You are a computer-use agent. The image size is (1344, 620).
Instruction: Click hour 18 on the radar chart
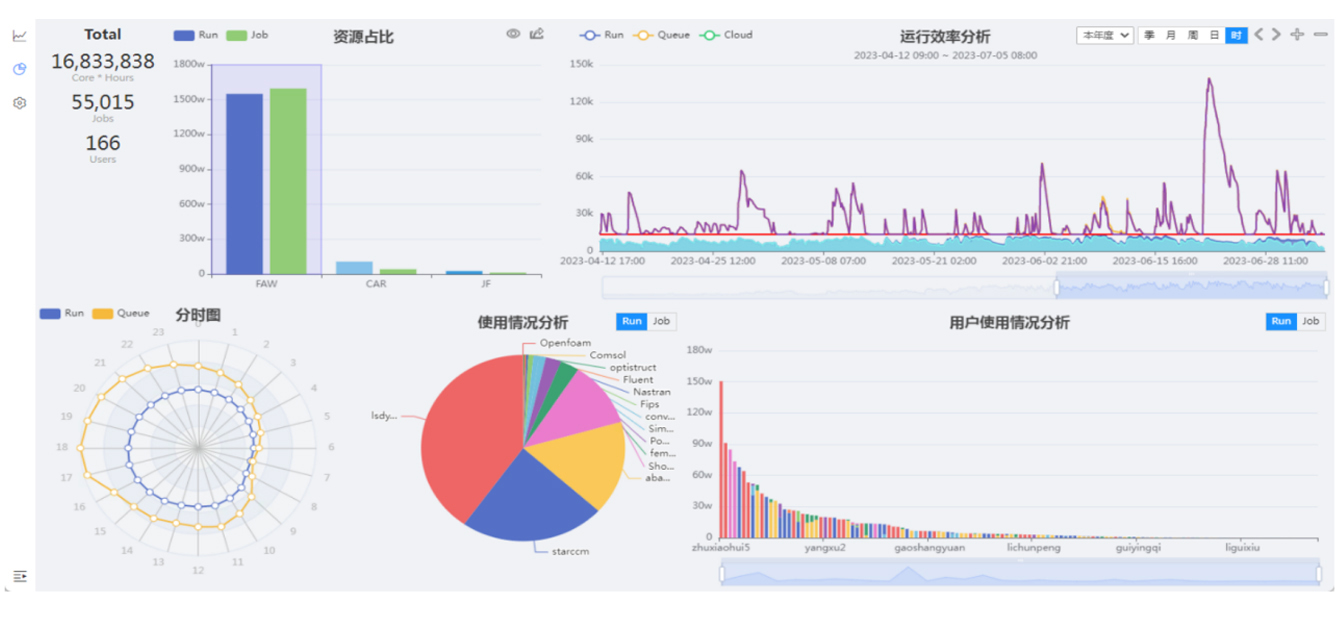coord(62,447)
